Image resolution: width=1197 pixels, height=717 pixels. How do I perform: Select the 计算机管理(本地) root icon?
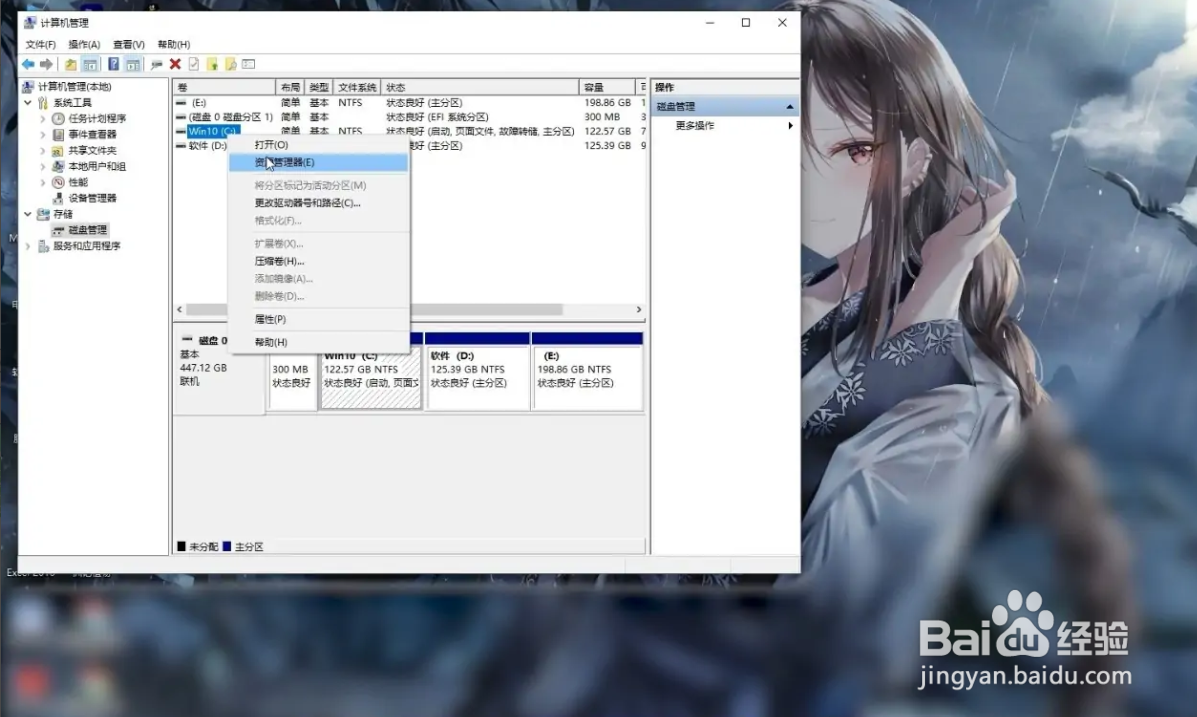pos(28,86)
